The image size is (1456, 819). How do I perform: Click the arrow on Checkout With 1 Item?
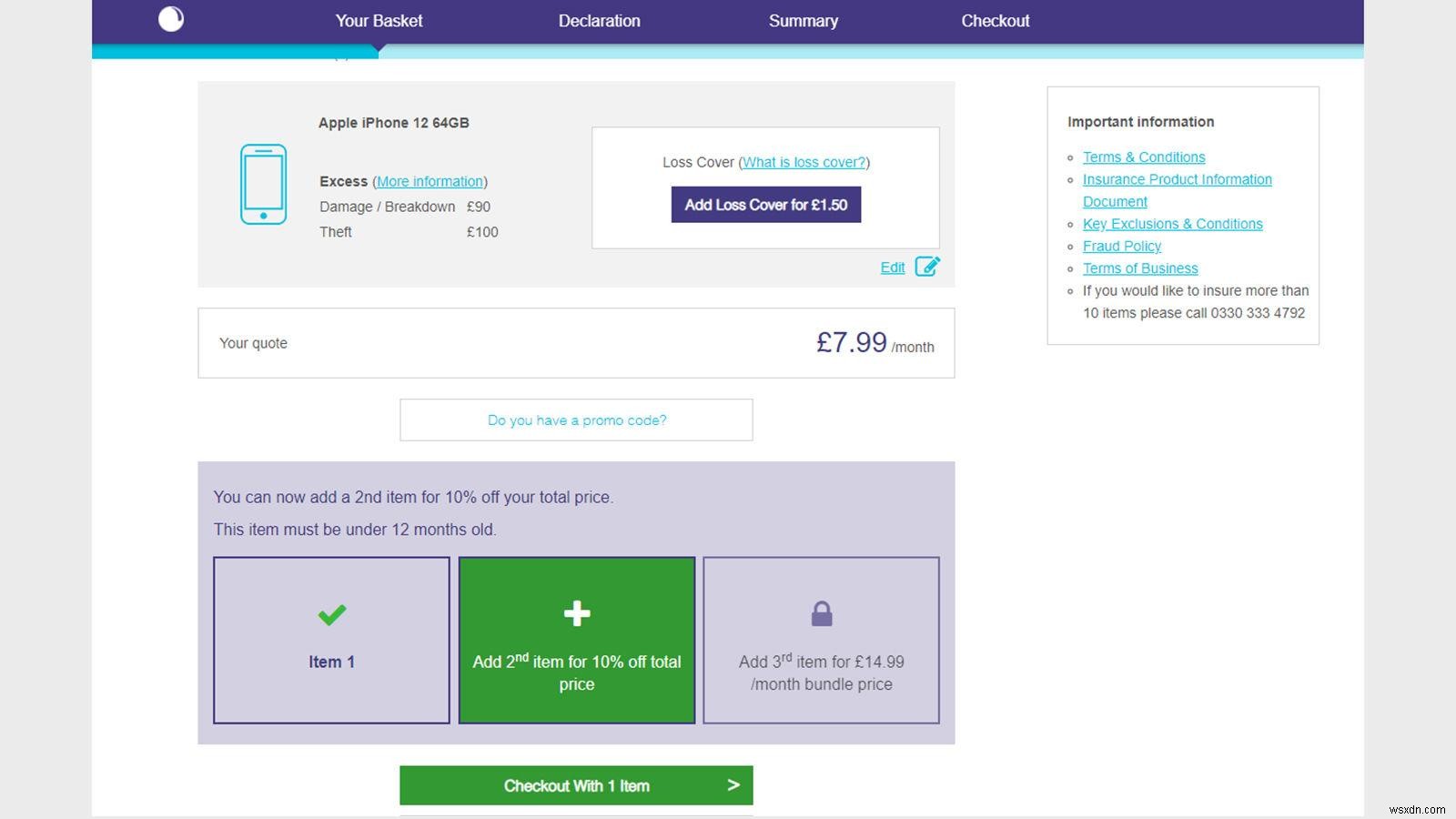[733, 785]
